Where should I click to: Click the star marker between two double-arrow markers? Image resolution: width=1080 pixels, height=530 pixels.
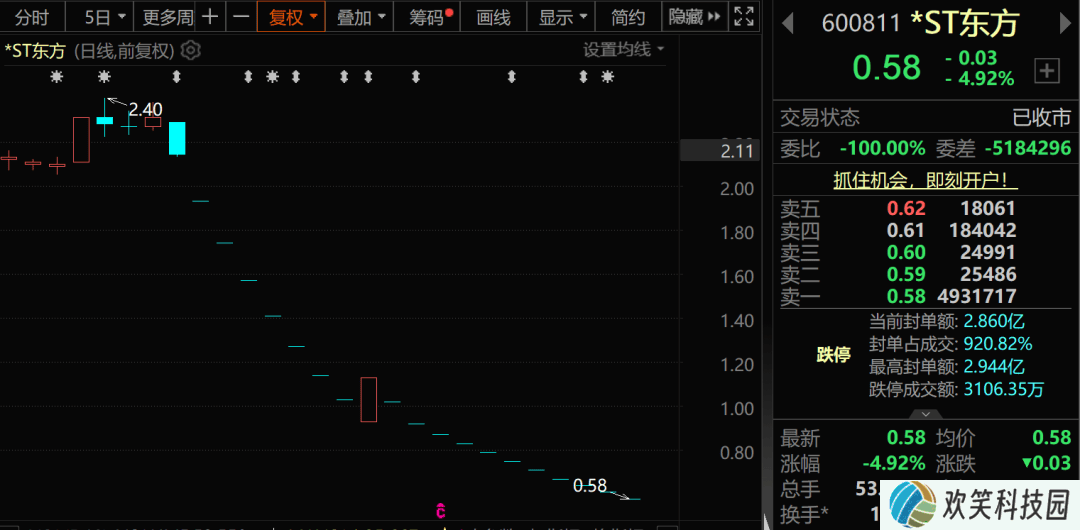tap(272, 77)
